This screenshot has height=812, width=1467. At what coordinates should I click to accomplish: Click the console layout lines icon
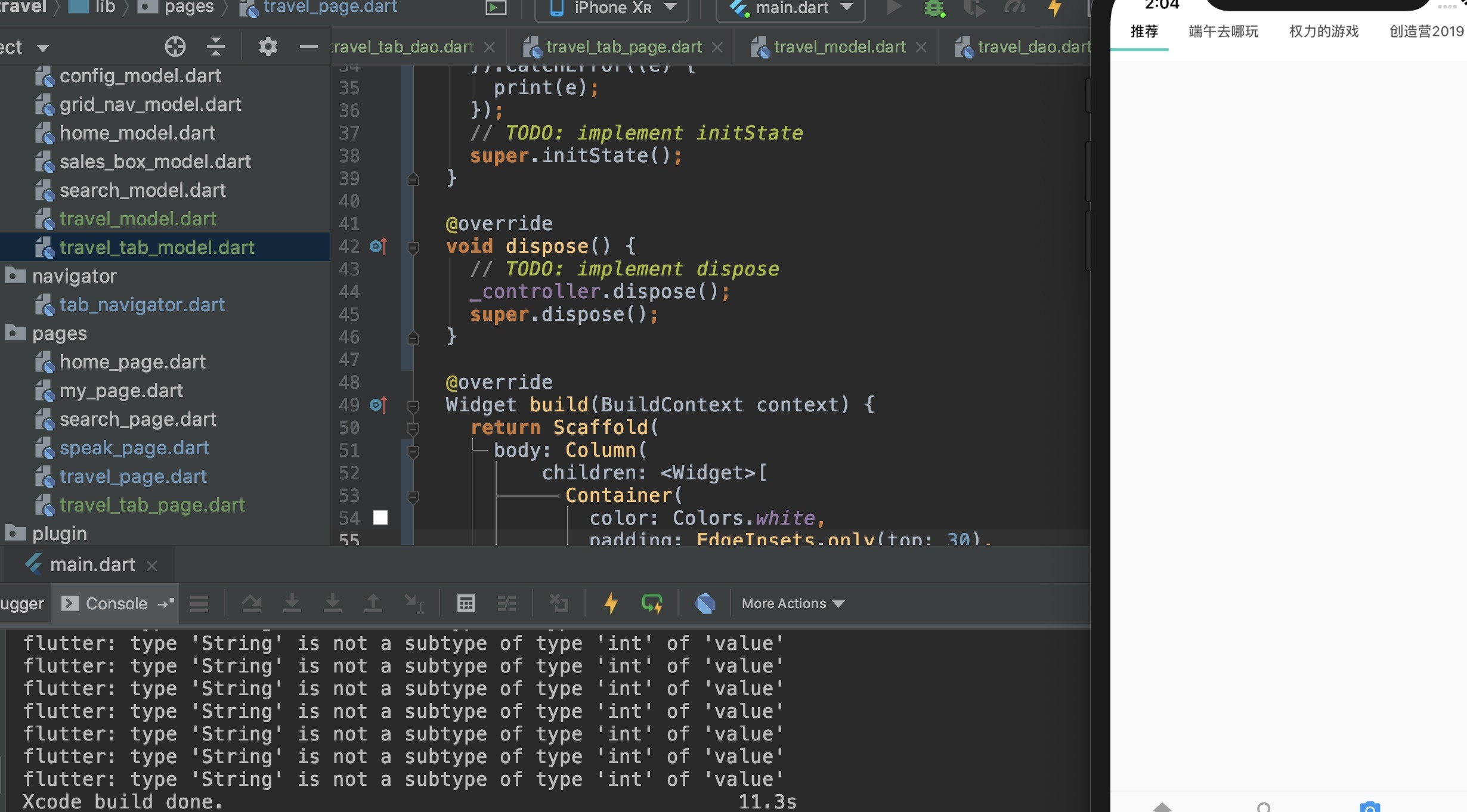tap(199, 604)
